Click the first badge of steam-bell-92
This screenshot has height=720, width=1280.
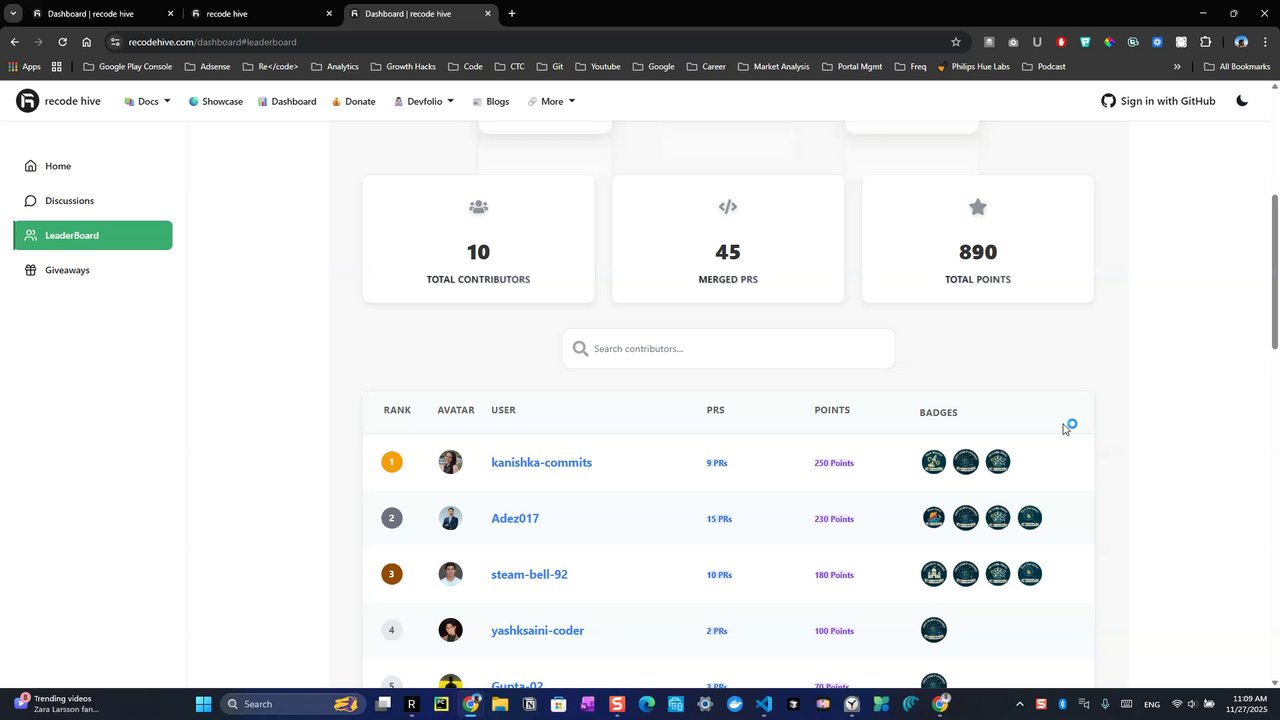click(934, 574)
